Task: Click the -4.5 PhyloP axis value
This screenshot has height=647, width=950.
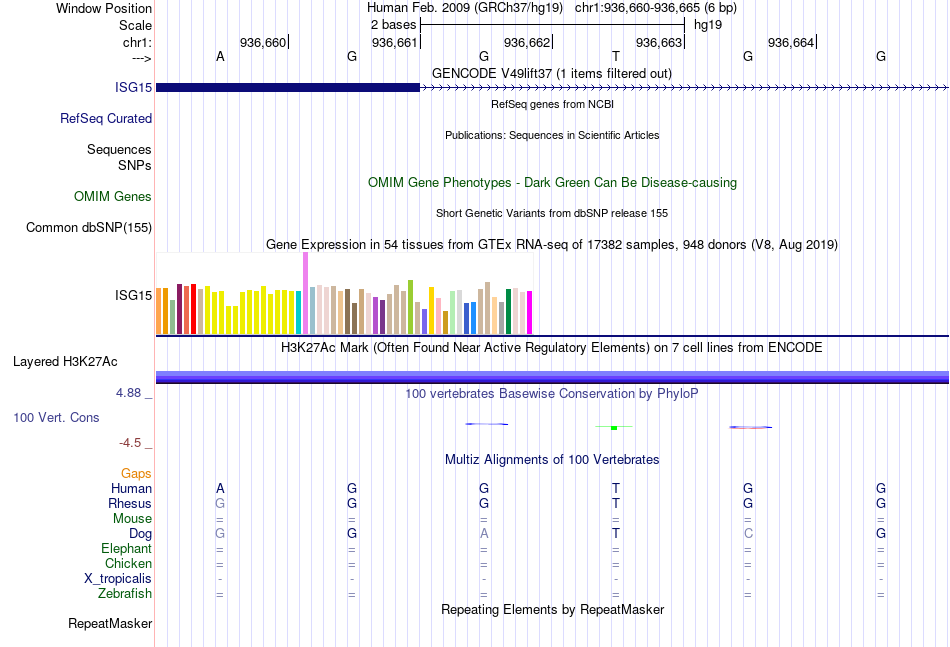Action: click(130, 443)
